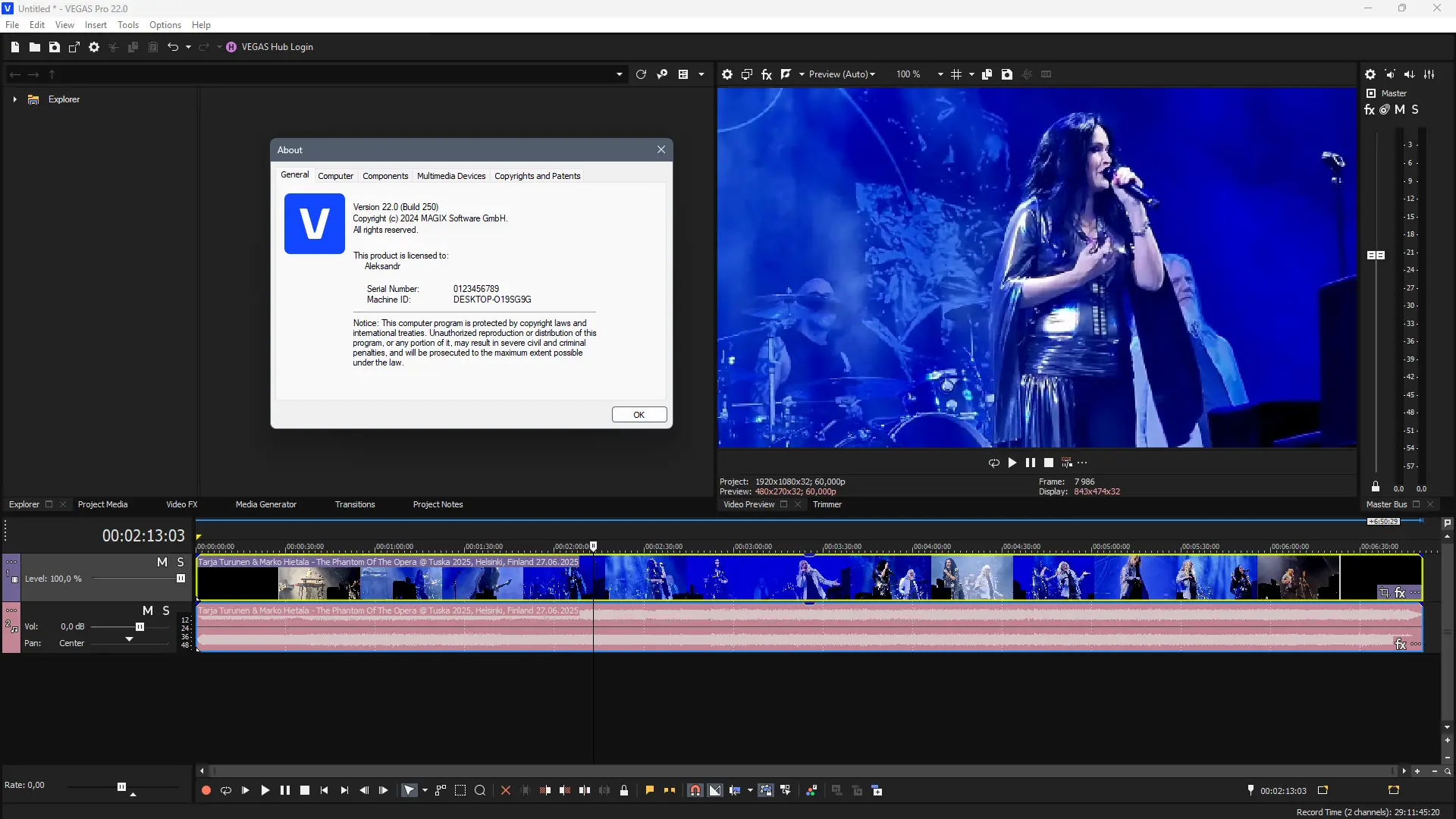Select the Zoom edit tool

point(480,790)
